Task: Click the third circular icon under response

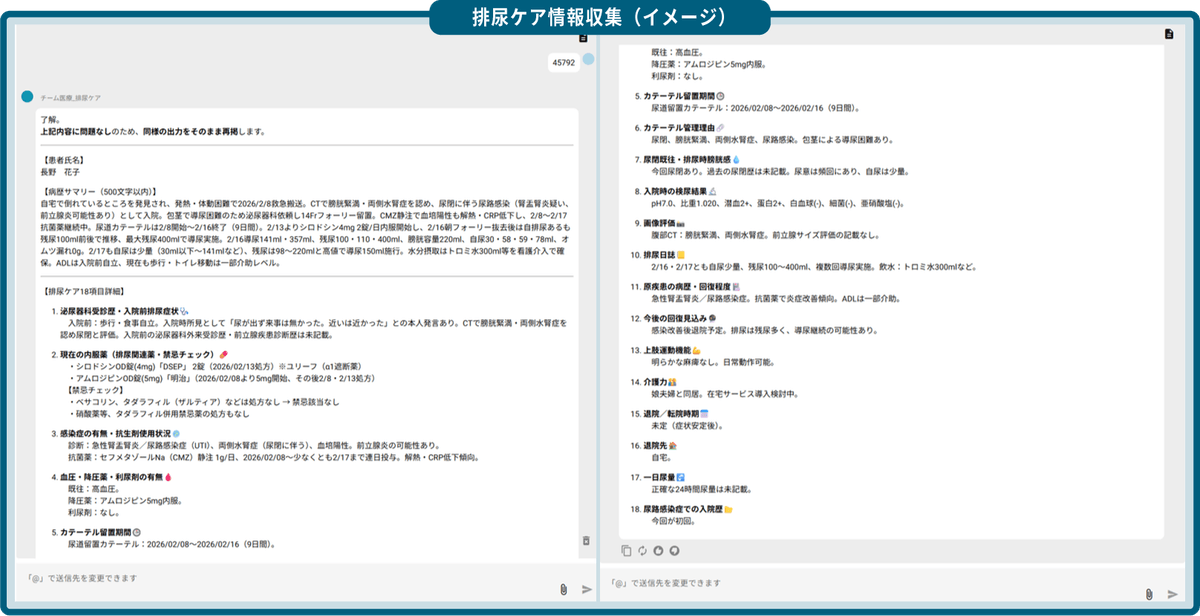Action: (658, 550)
